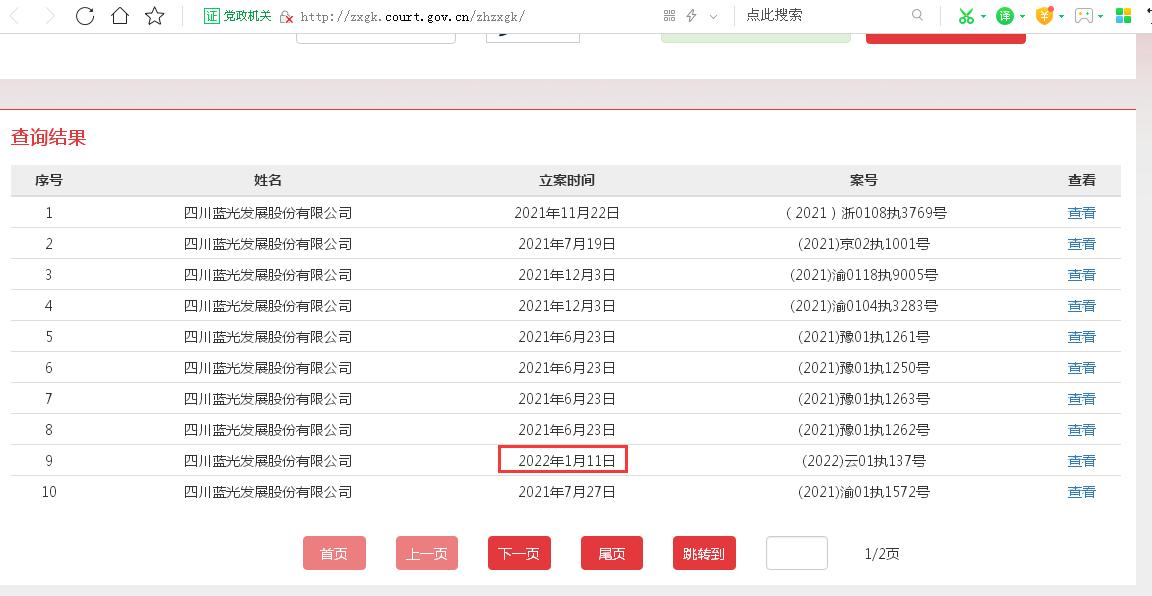The image size is (1152, 596).
Task: Click the gamepad games icon
Action: click(x=1085, y=16)
